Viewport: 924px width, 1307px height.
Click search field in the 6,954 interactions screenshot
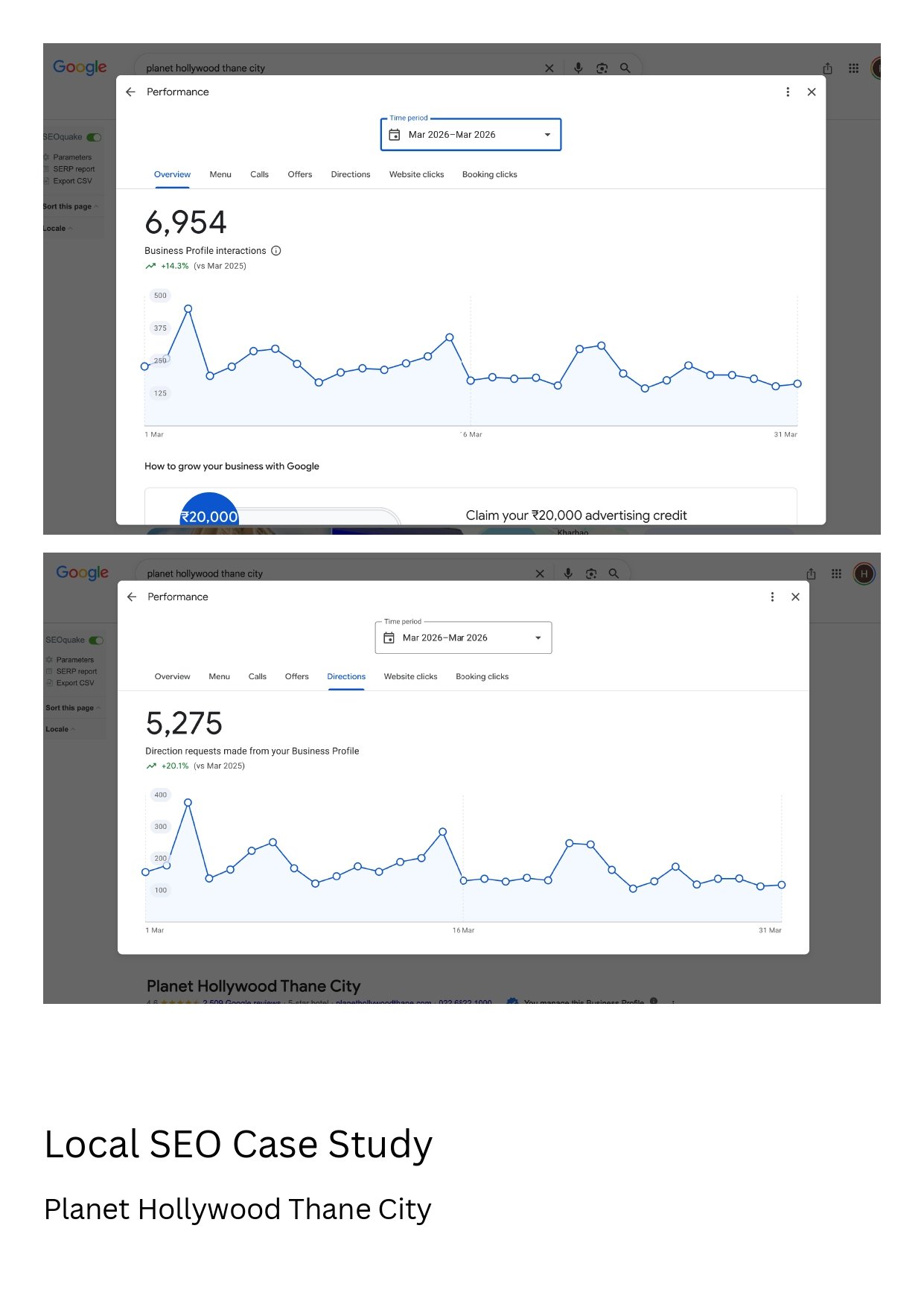pyautogui.click(x=342, y=68)
